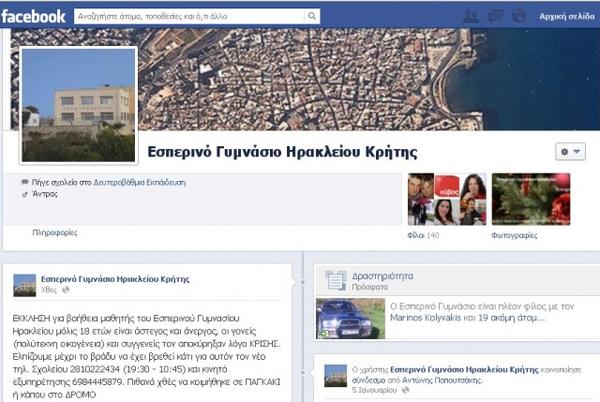Click the Facebook logo
The width and height of the screenshot is (600, 402).
coord(33,16)
